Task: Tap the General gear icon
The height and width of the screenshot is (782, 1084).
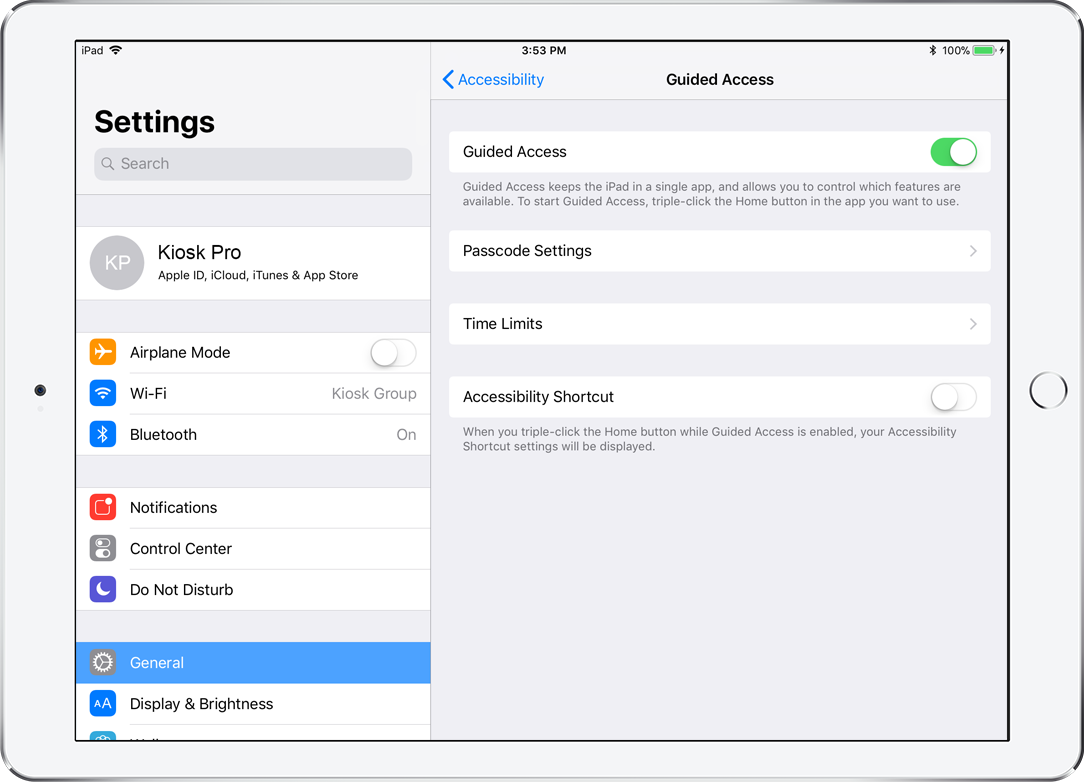Action: (103, 662)
